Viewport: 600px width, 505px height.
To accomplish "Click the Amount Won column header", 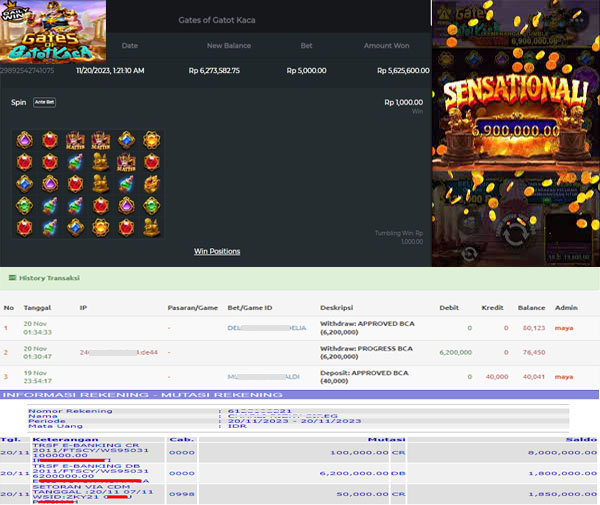I will (386, 46).
